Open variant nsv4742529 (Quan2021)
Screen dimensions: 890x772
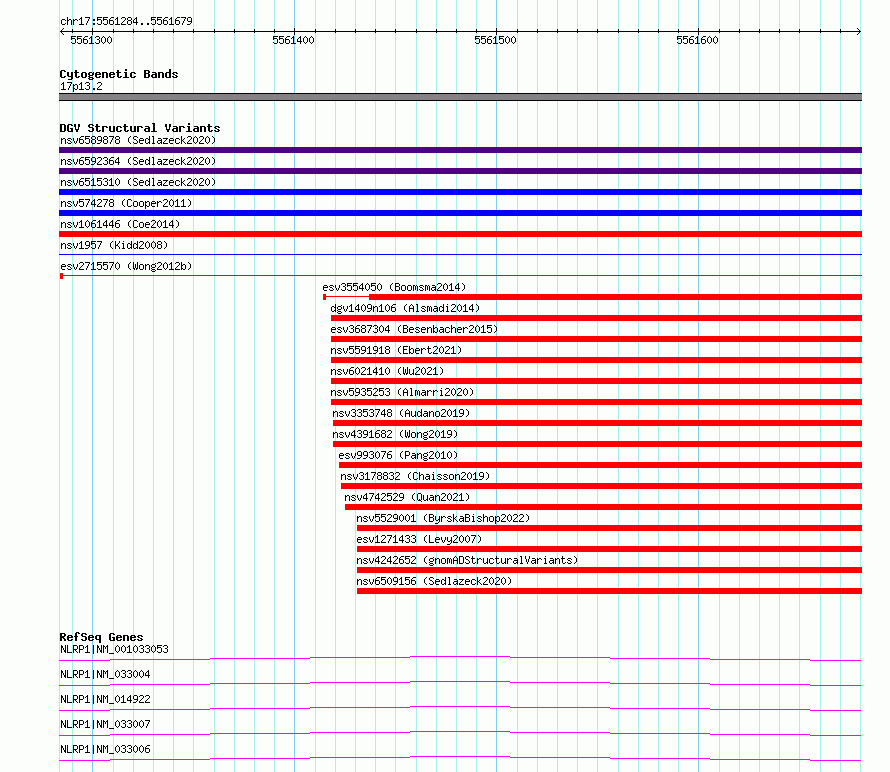click(x=407, y=497)
